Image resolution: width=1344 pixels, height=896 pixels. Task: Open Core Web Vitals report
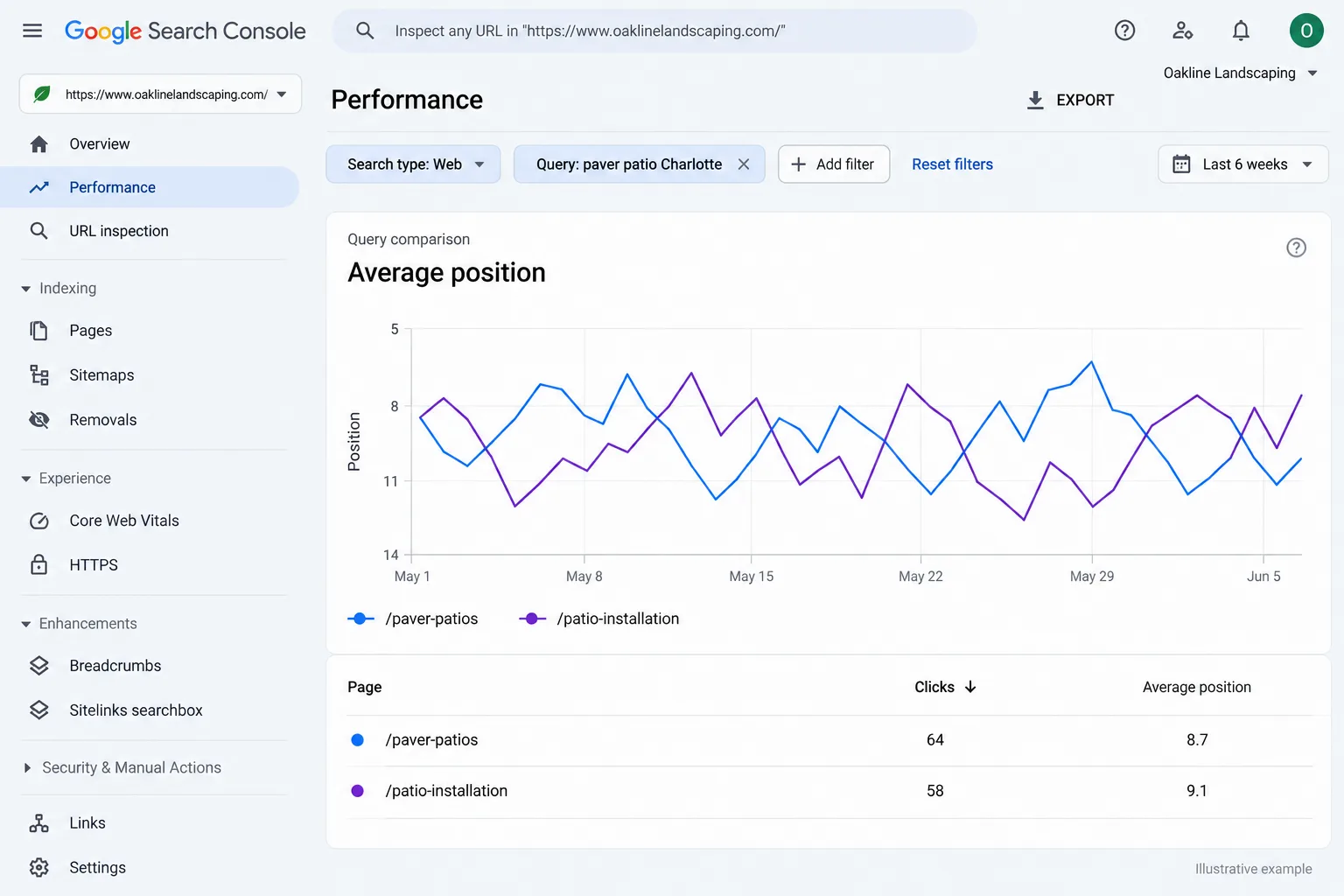(x=150, y=521)
